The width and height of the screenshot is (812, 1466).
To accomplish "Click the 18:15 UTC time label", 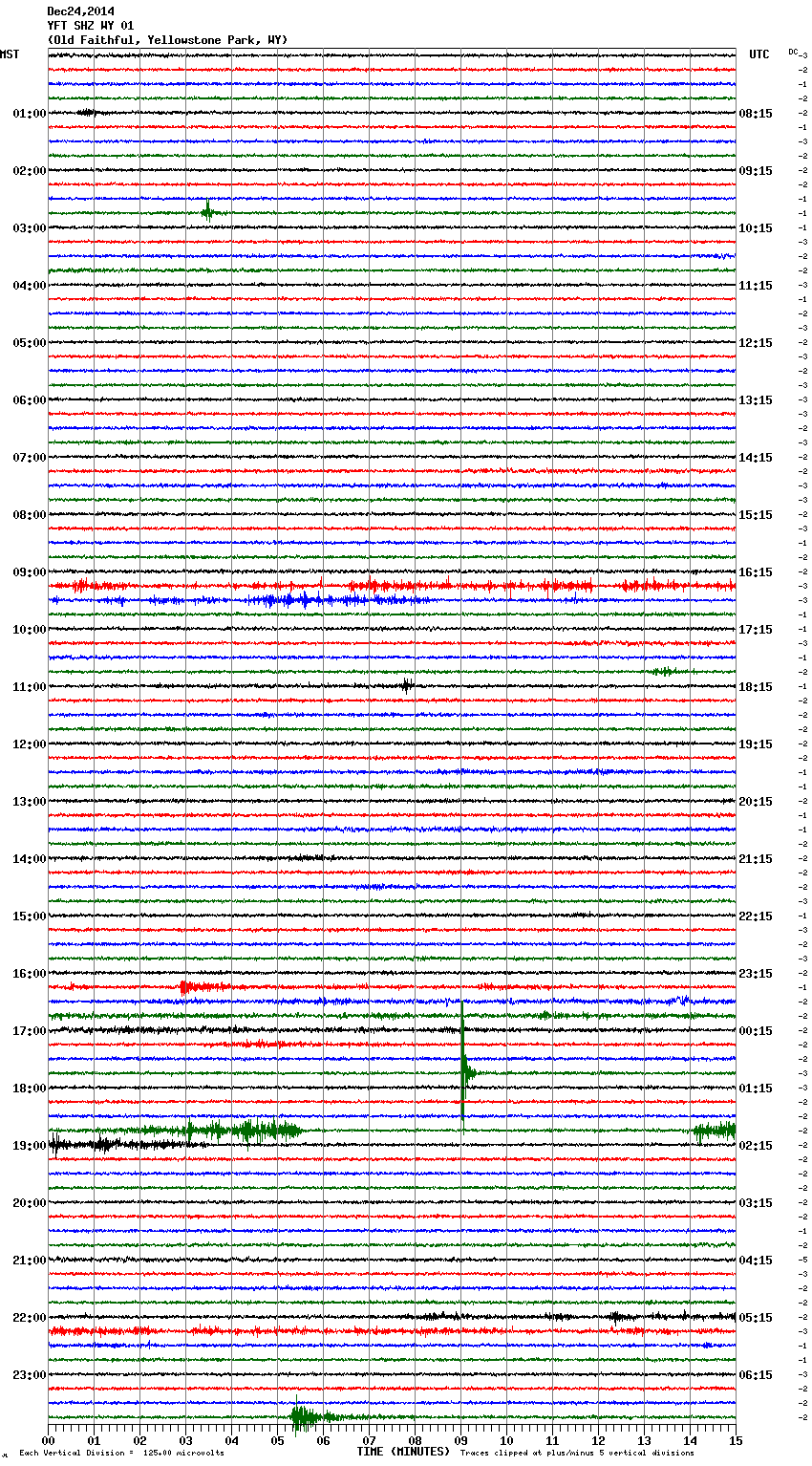I will (756, 687).
